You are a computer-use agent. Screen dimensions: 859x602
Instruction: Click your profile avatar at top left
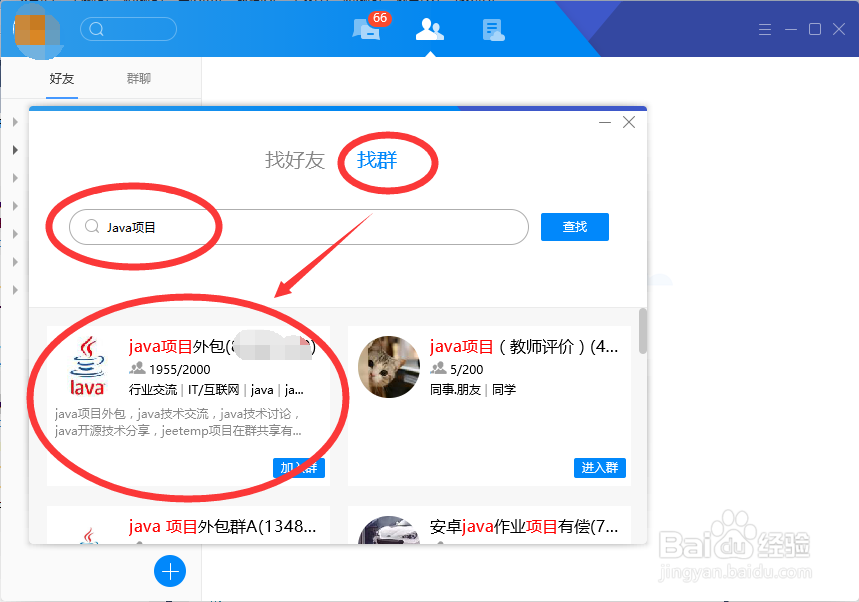[36, 32]
